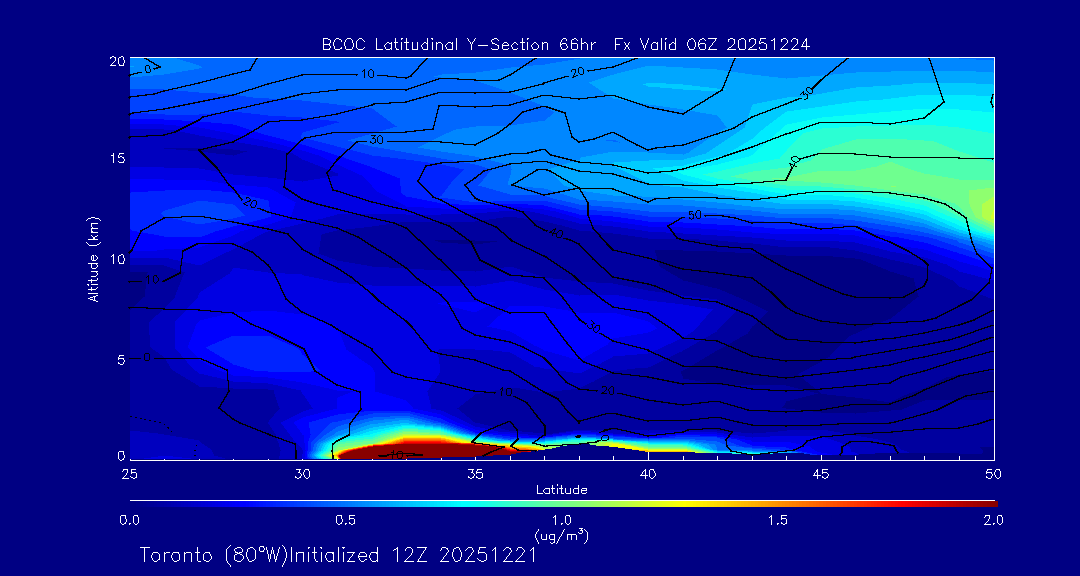Click the colorbar label 1.5
Viewport: 1080px width, 576px height.
tap(778, 520)
